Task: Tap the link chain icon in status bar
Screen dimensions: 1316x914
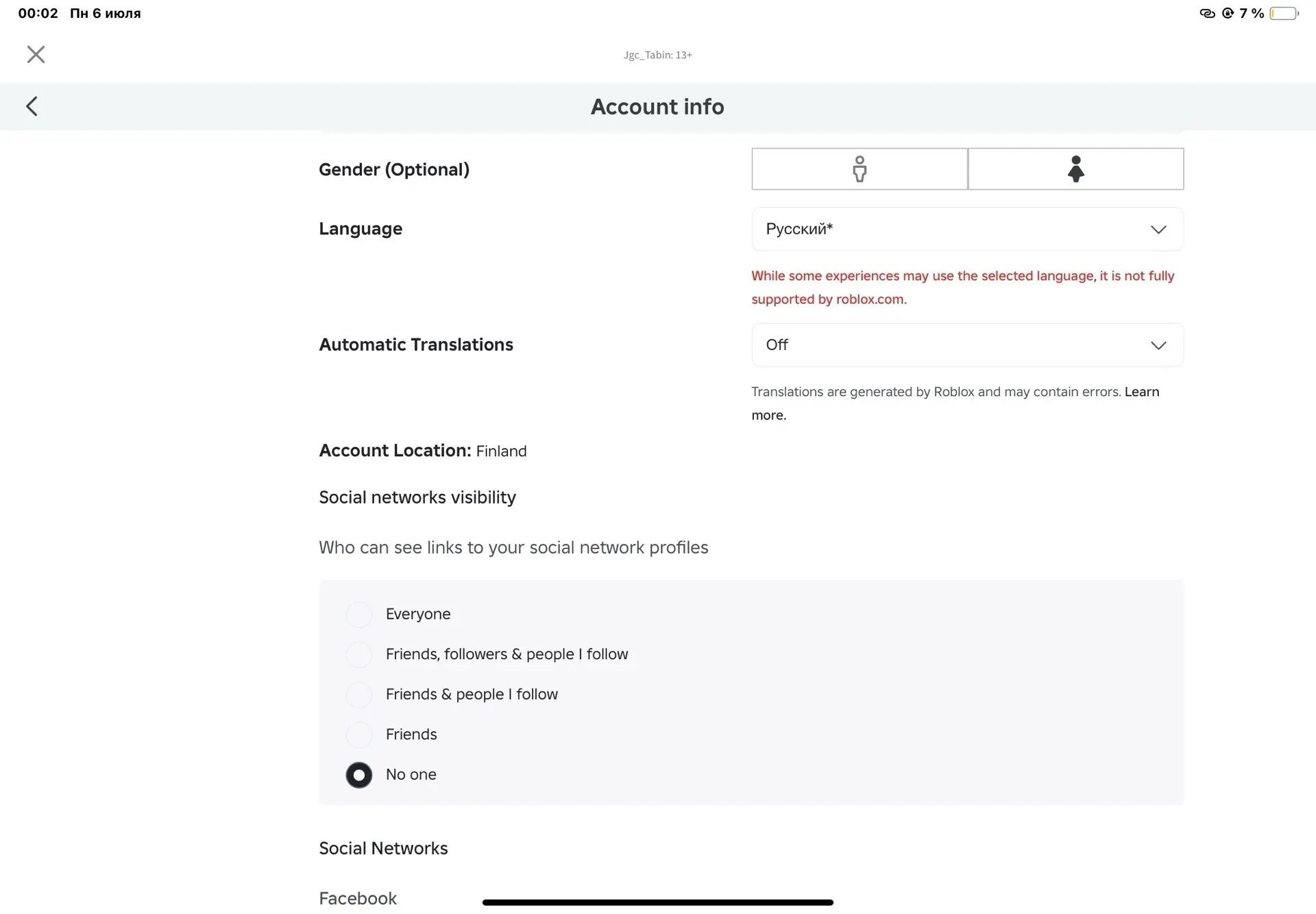Action: click(1207, 13)
